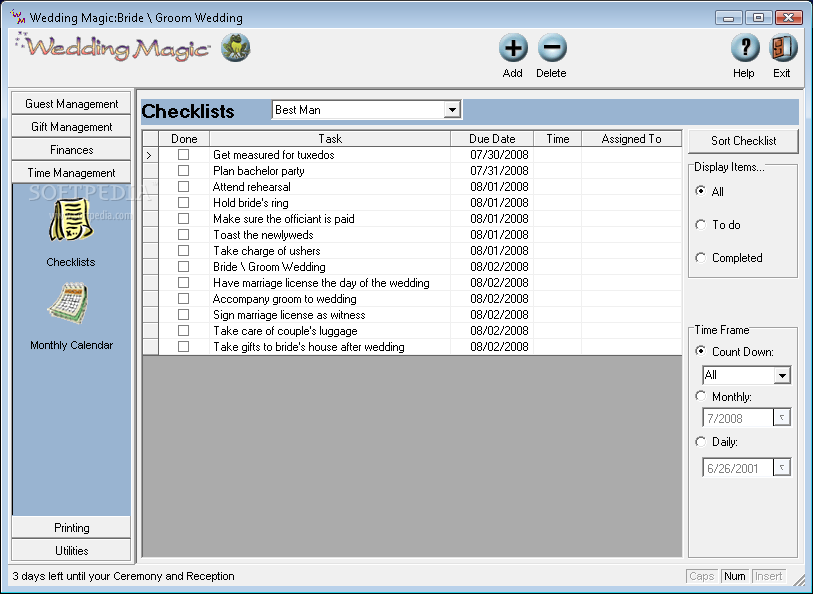Viewport: 813px width, 594px height.
Task: Tick Hold bride's ring checkbox
Action: tap(184, 203)
